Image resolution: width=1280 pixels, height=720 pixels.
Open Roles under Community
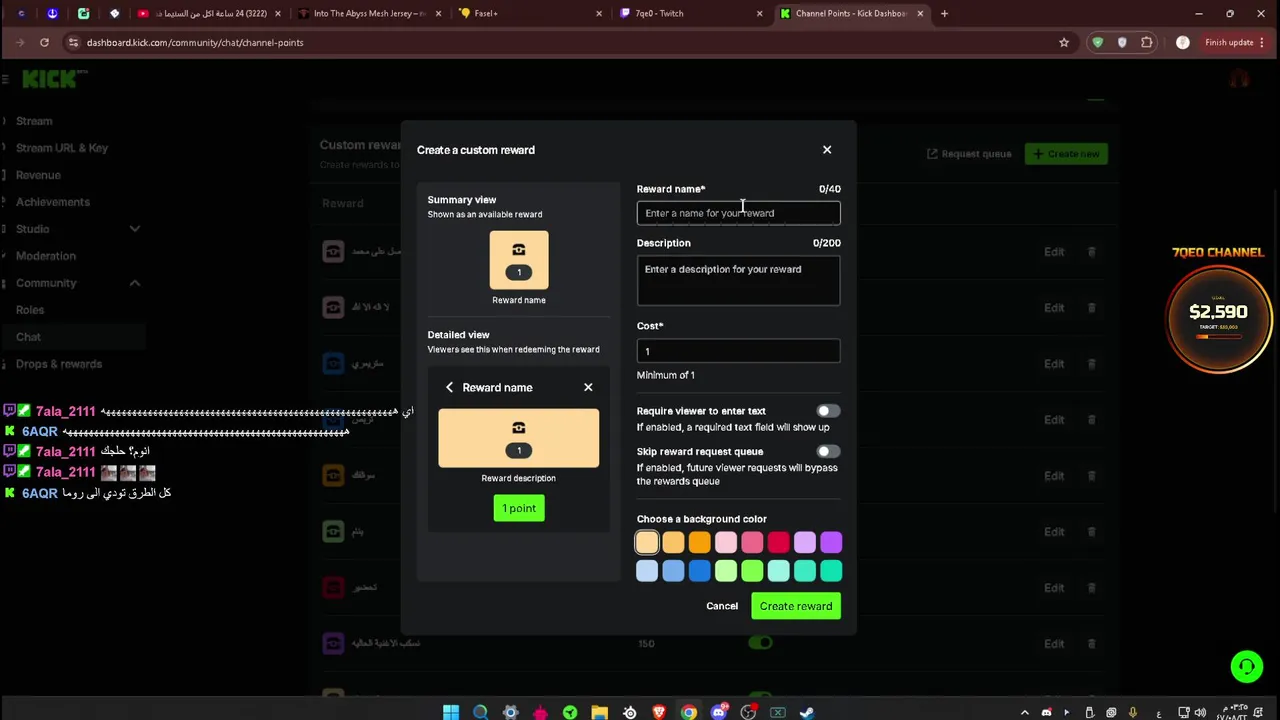coord(30,310)
